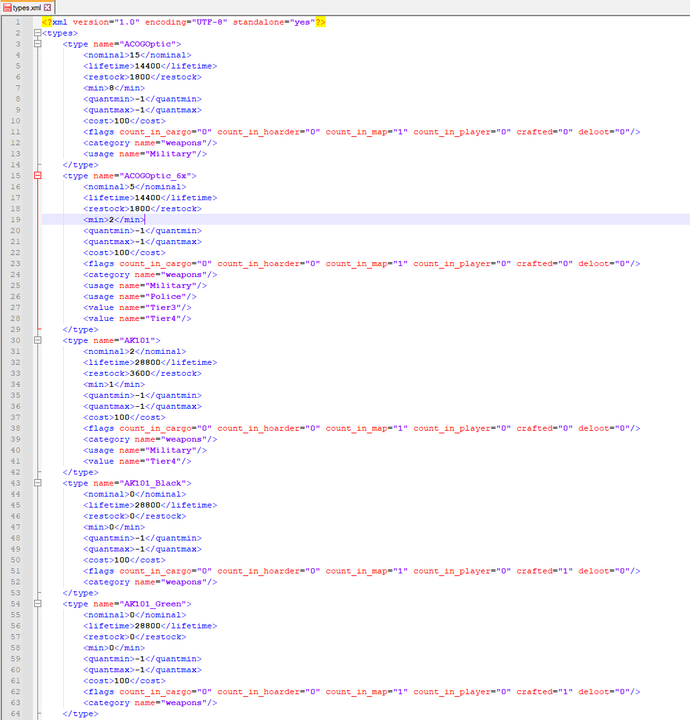Click value name="Tier3" on line 27
The image size is (690, 720).
coord(137,308)
